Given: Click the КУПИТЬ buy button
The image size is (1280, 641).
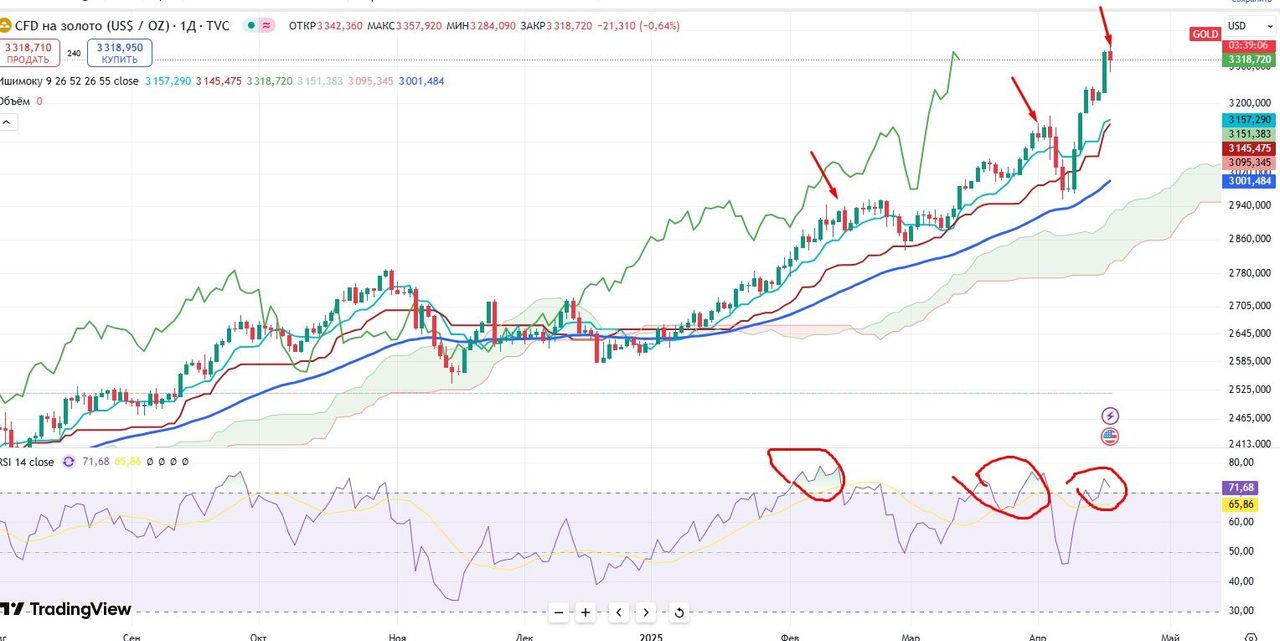Looking at the screenshot, I should [119, 52].
